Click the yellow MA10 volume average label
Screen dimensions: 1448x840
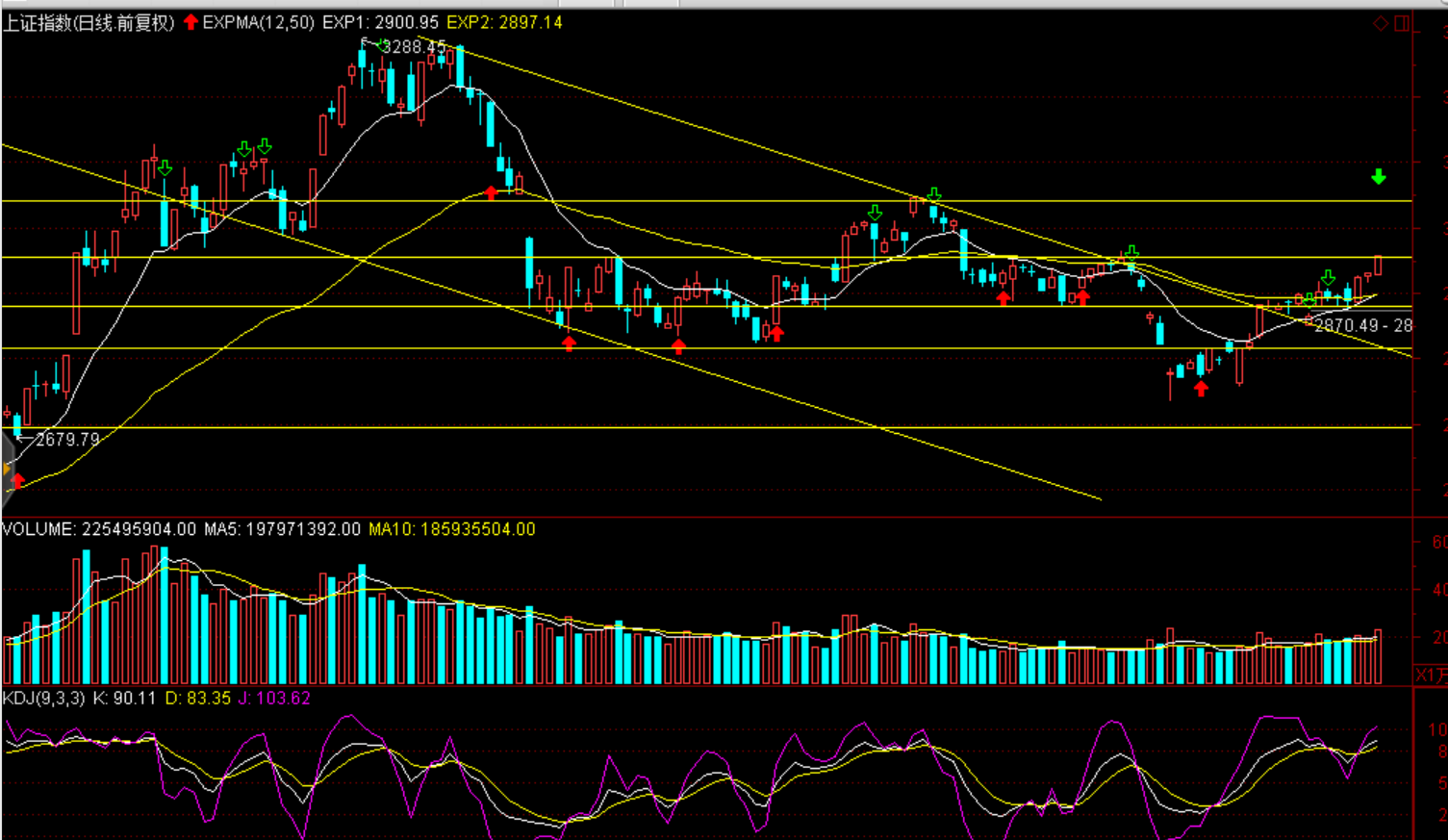coord(451,529)
